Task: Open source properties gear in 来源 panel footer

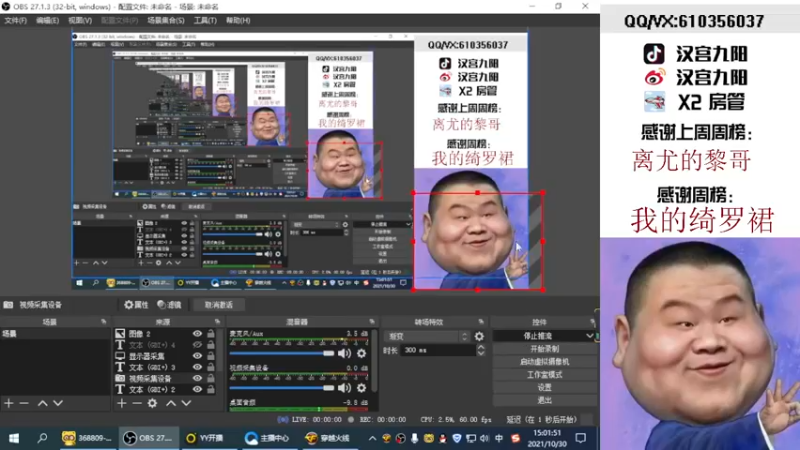Action: pyautogui.click(x=152, y=403)
